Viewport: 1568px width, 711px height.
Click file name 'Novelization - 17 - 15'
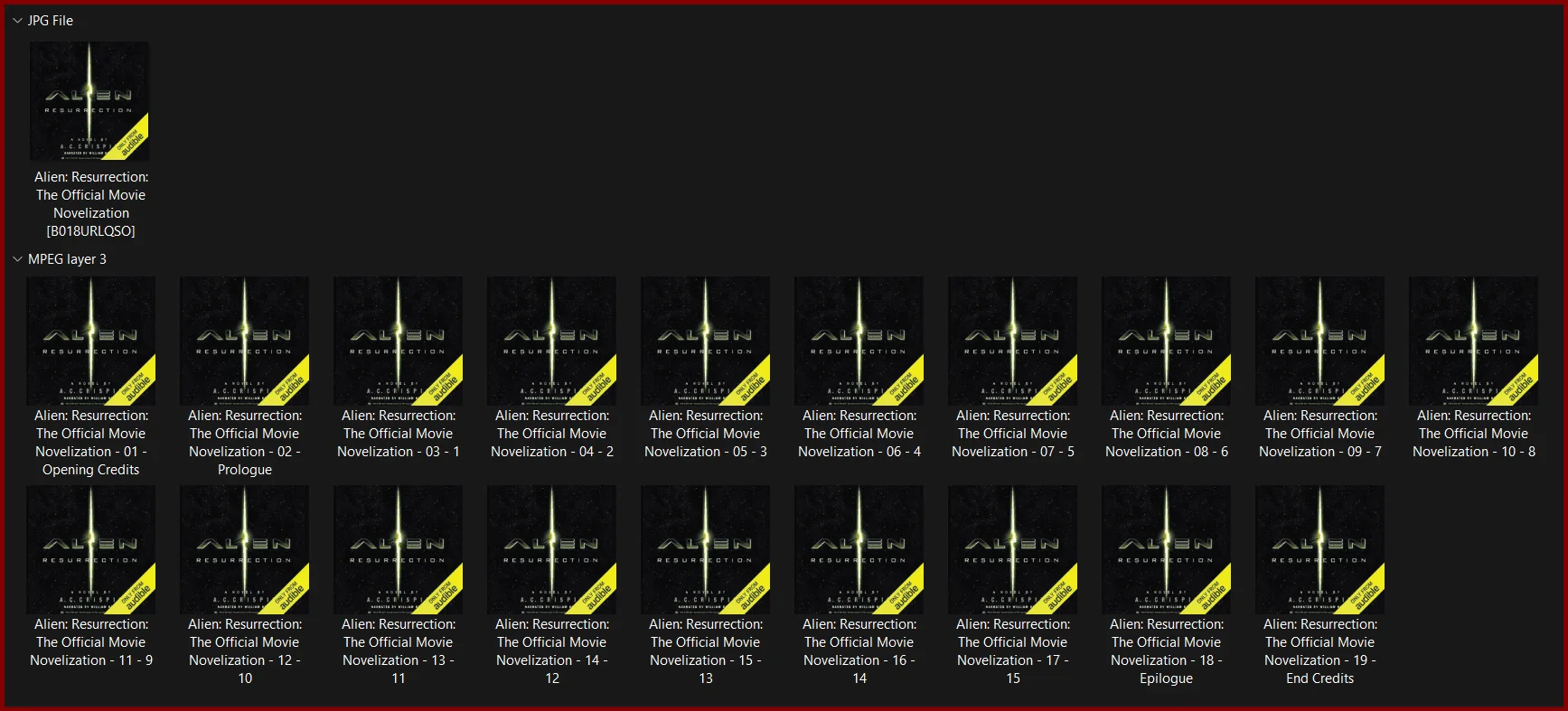[x=1013, y=651]
